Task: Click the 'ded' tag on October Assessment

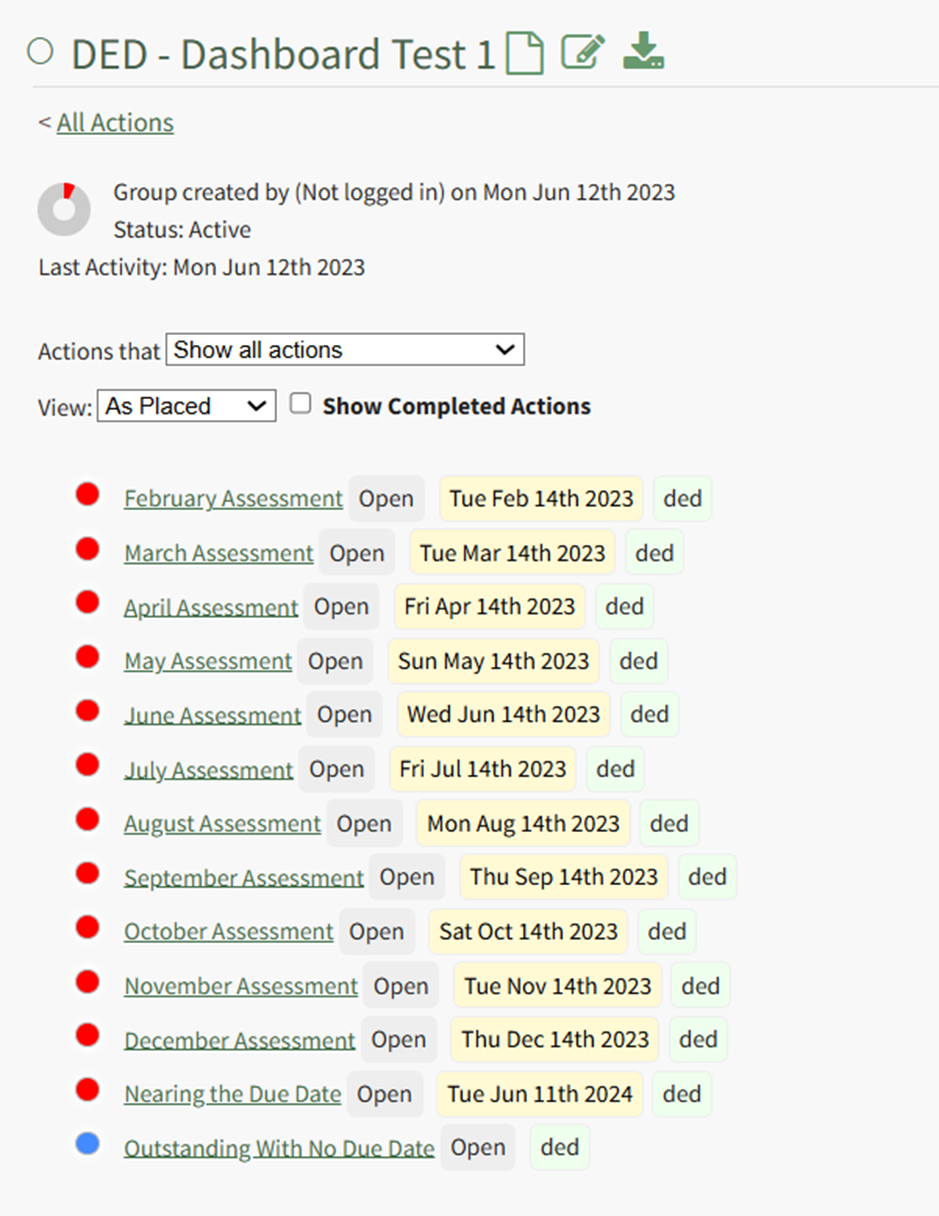Action: coord(667,931)
